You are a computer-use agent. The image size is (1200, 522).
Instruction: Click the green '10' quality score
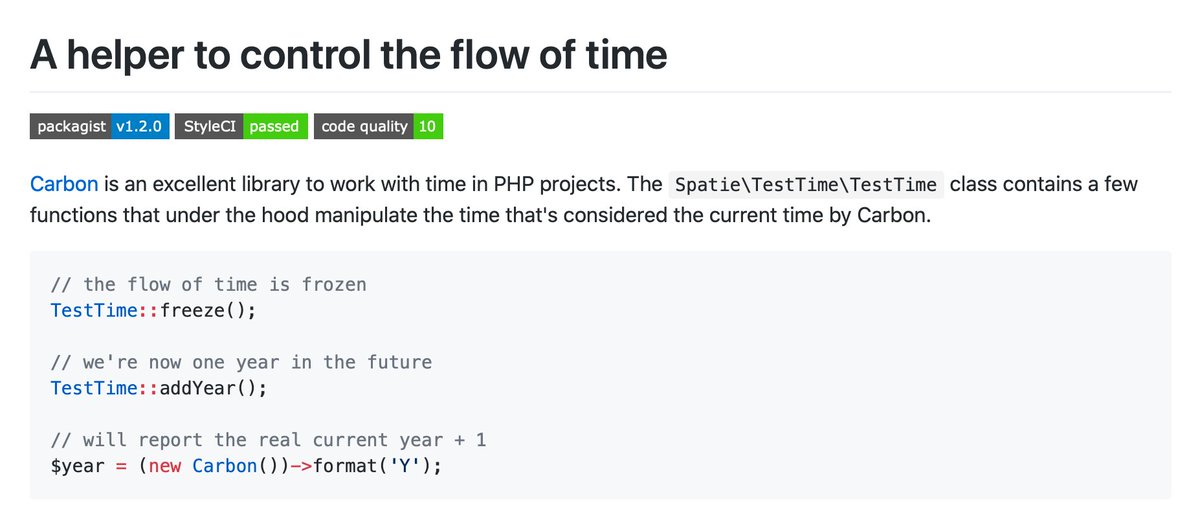pyautogui.click(x=427, y=126)
